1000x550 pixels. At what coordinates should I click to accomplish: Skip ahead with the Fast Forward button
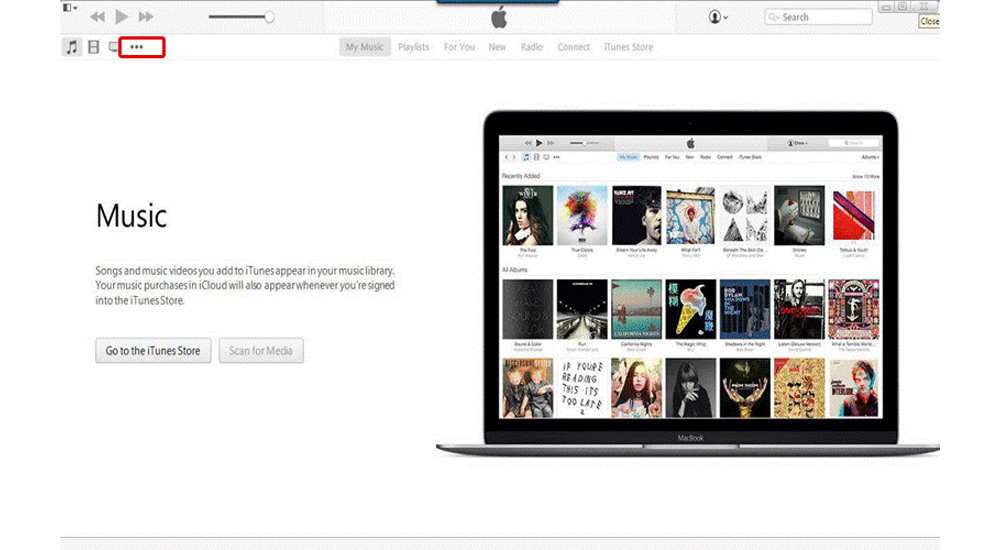(x=146, y=17)
